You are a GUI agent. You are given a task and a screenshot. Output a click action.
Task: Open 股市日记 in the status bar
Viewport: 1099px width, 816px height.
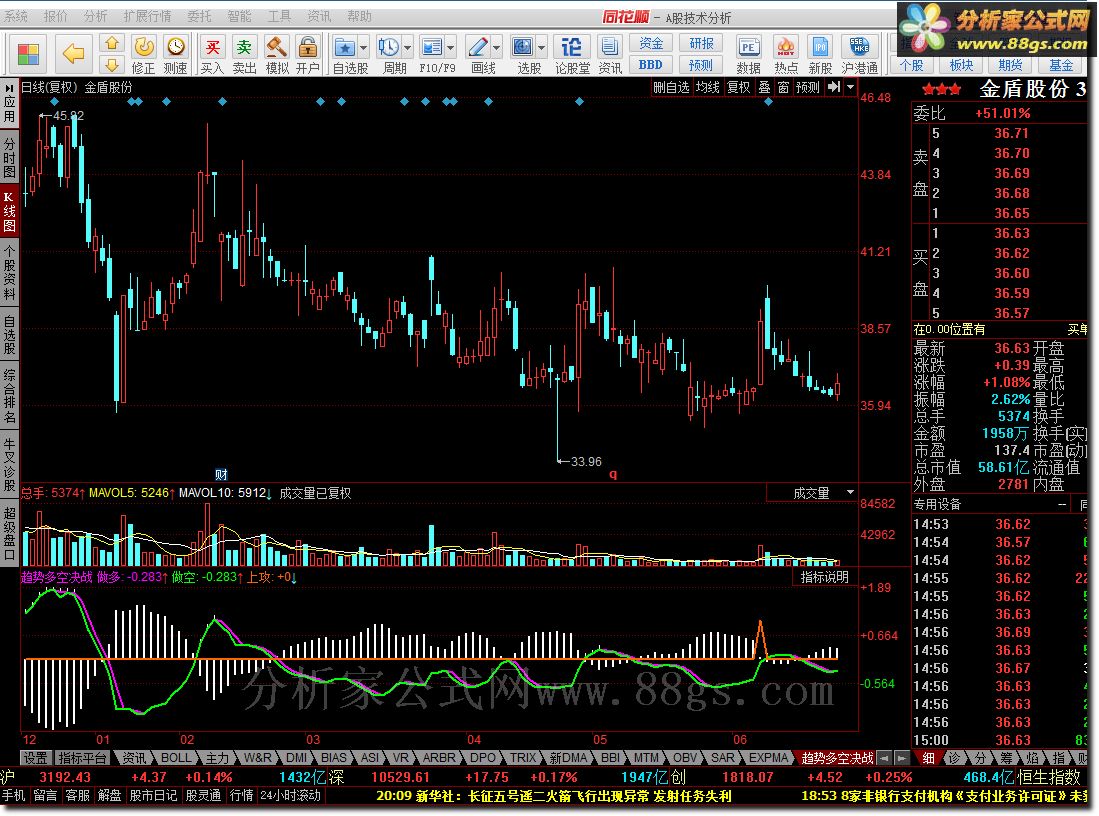[153, 796]
